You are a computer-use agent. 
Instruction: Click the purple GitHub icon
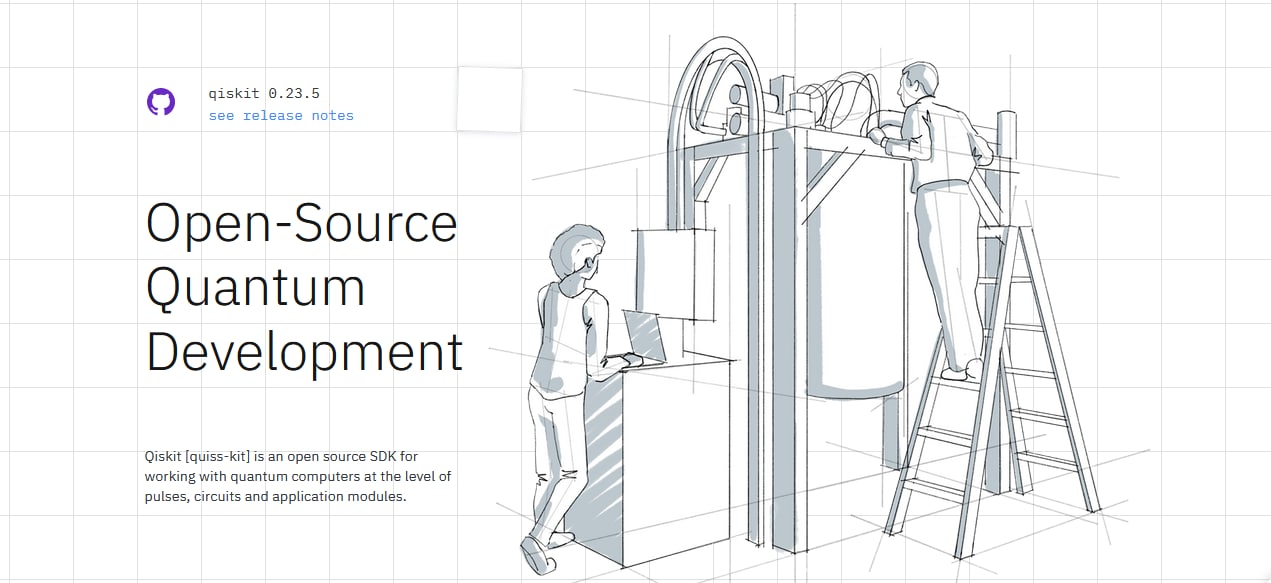[161, 102]
